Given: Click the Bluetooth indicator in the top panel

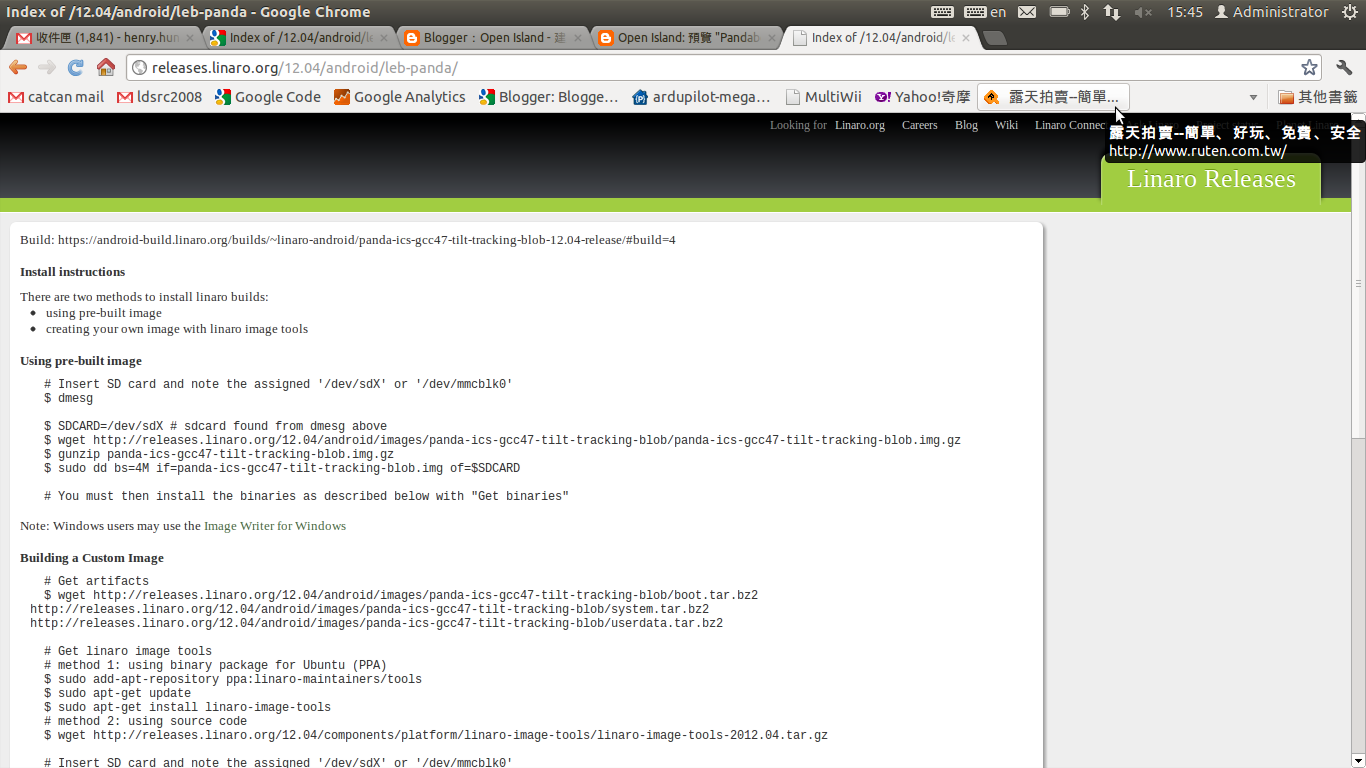Looking at the screenshot, I should (x=1085, y=12).
